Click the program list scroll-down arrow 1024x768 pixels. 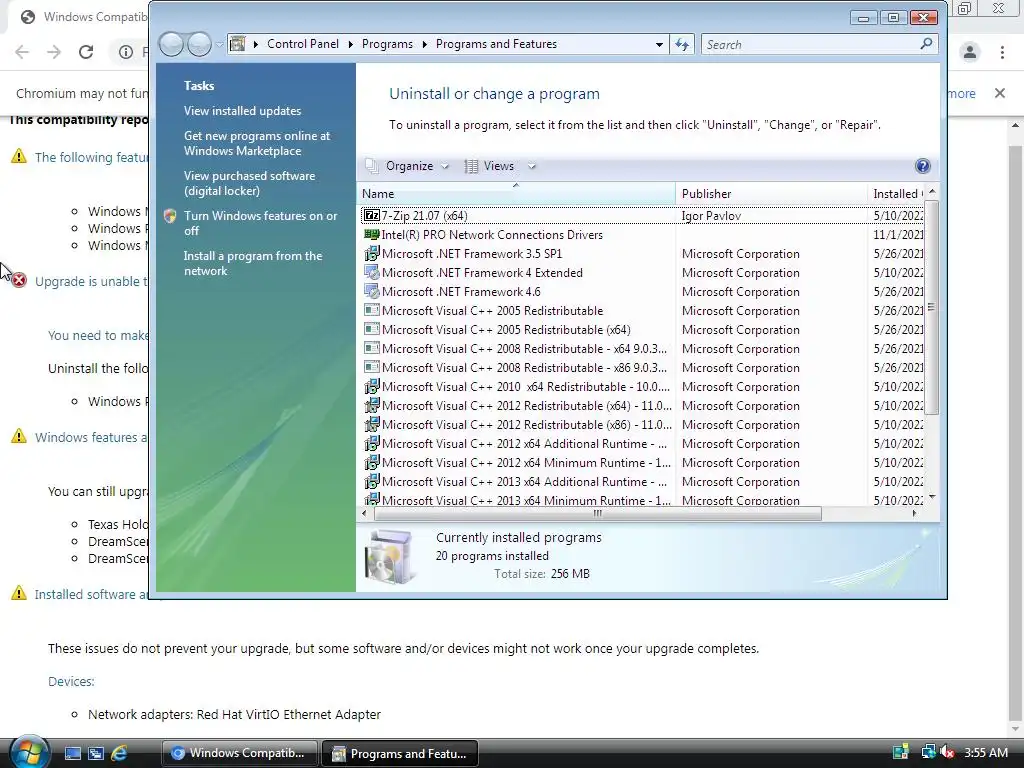pos(932,497)
